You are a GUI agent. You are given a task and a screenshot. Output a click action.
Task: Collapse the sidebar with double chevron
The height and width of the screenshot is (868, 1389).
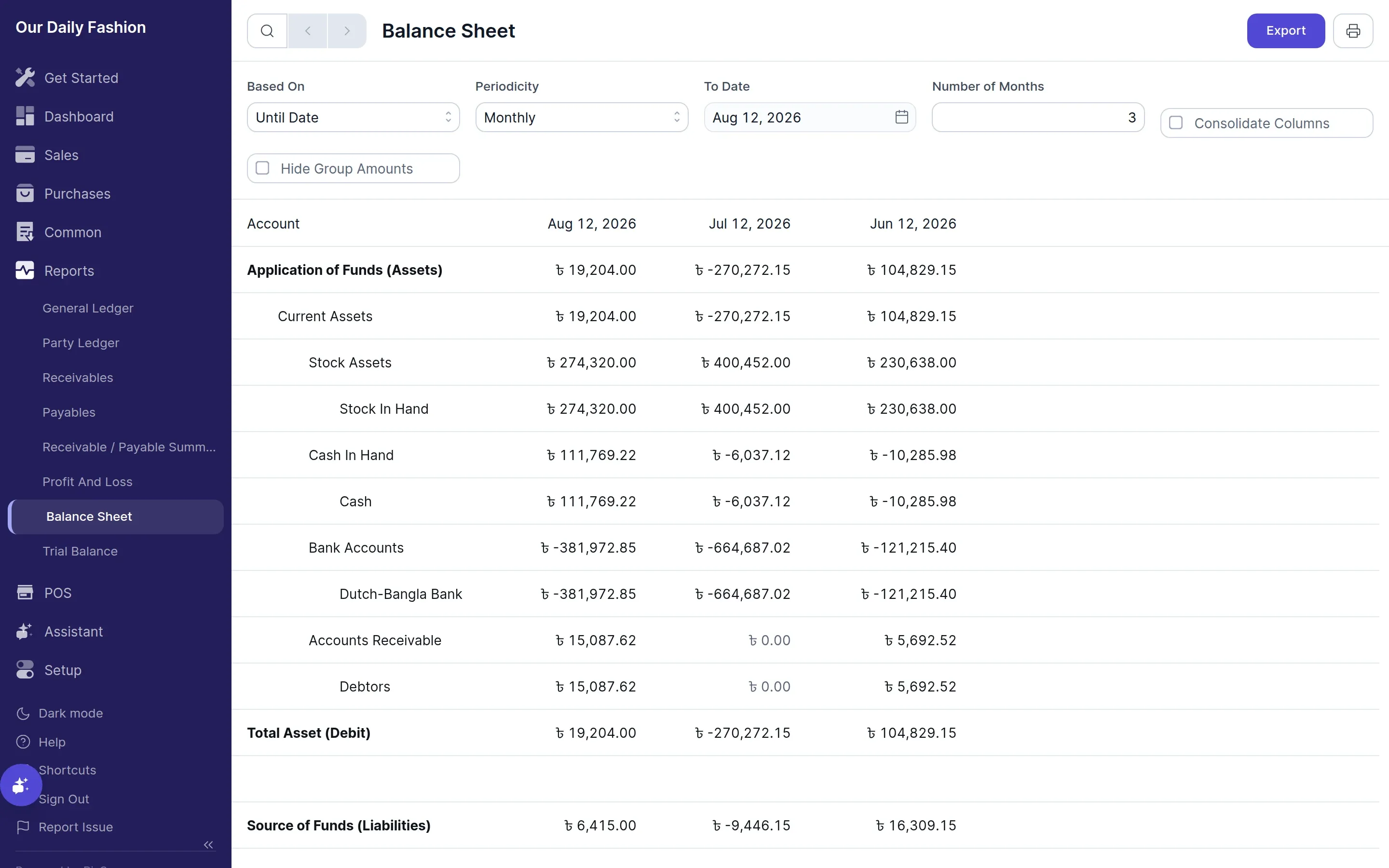[x=208, y=844]
